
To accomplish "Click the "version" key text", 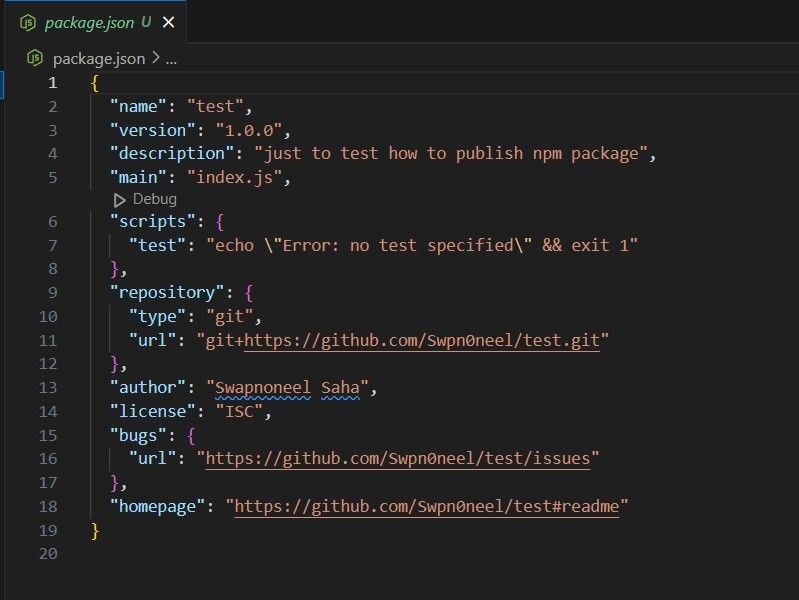I will (x=152, y=130).
